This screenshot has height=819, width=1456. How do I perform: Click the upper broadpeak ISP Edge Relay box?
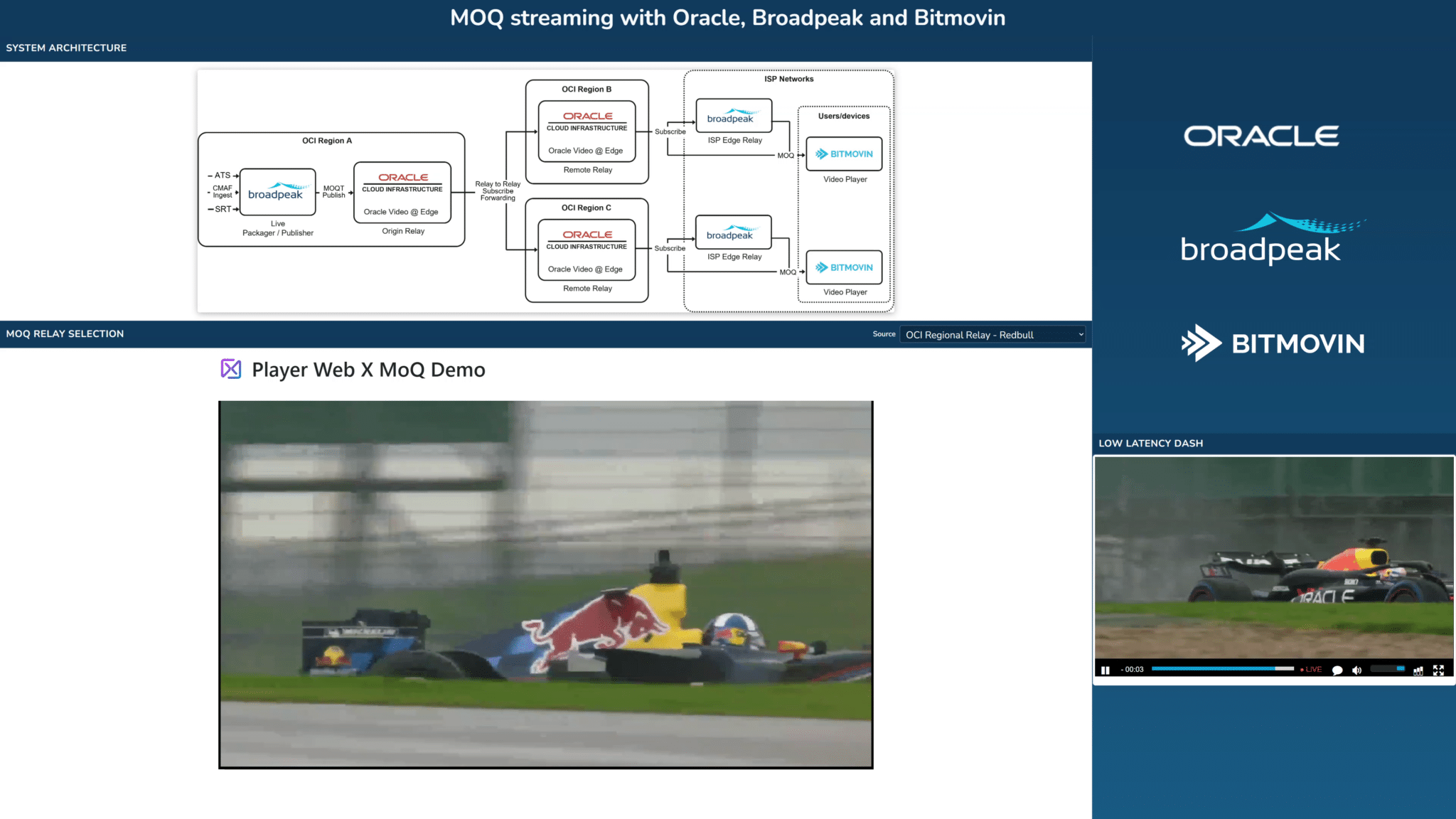click(x=734, y=116)
